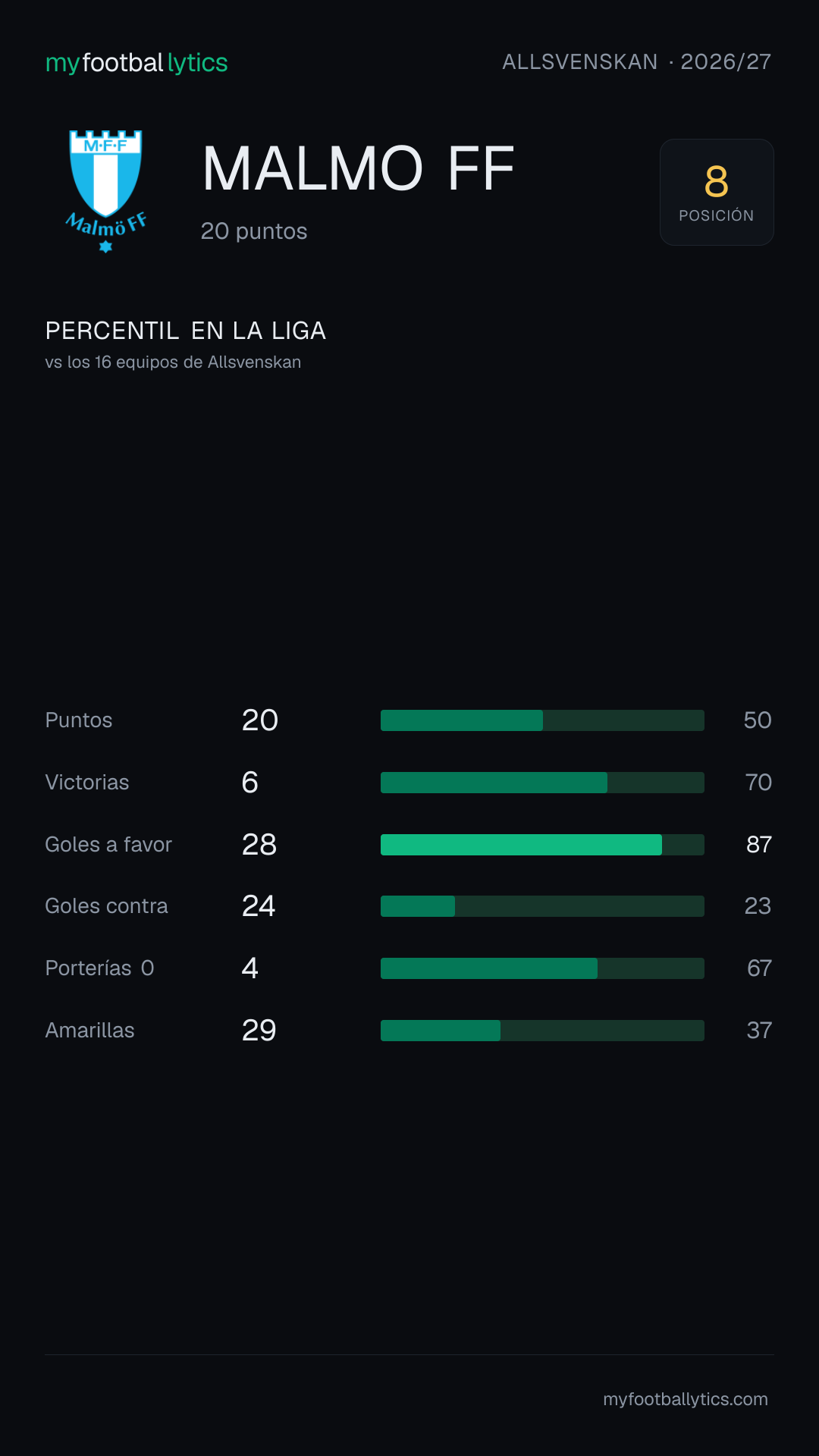
Task: Click the MALMO FF team title
Action: click(x=359, y=168)
